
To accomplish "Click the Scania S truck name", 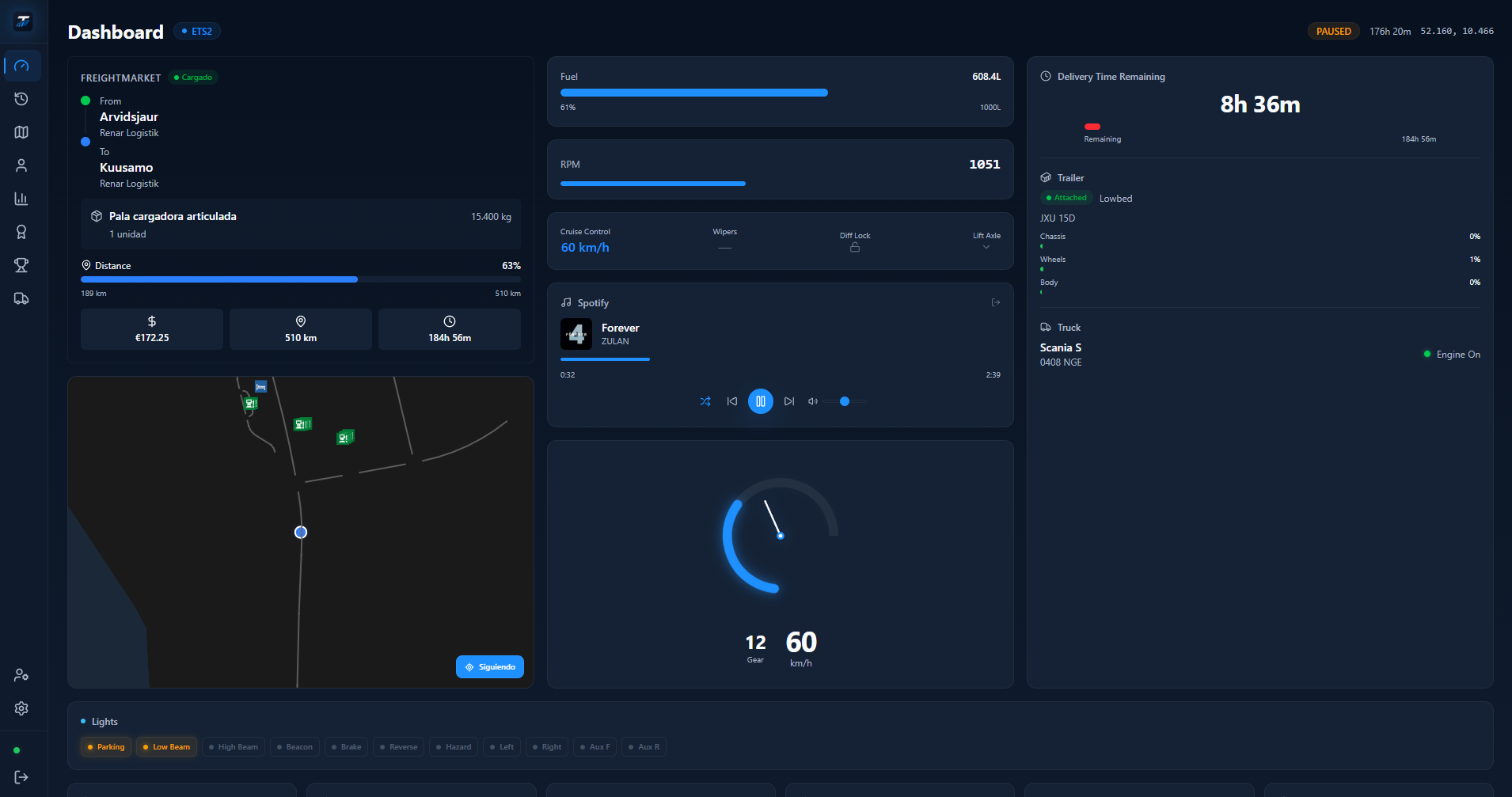I will click(1061, 347).
